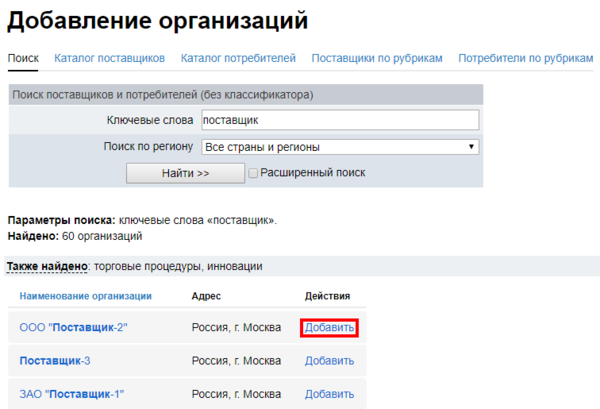This screenshot has height=409, width=600.
Task: Expand the Поиск по региону dropdown
Action: (x=339, y=147)
